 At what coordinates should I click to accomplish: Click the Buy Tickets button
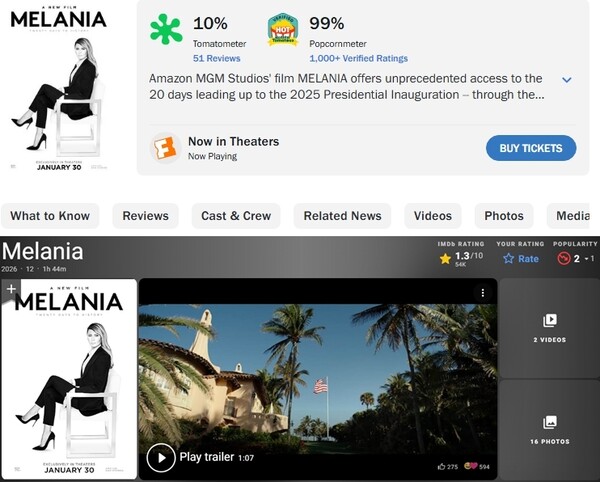click(530, 148)
